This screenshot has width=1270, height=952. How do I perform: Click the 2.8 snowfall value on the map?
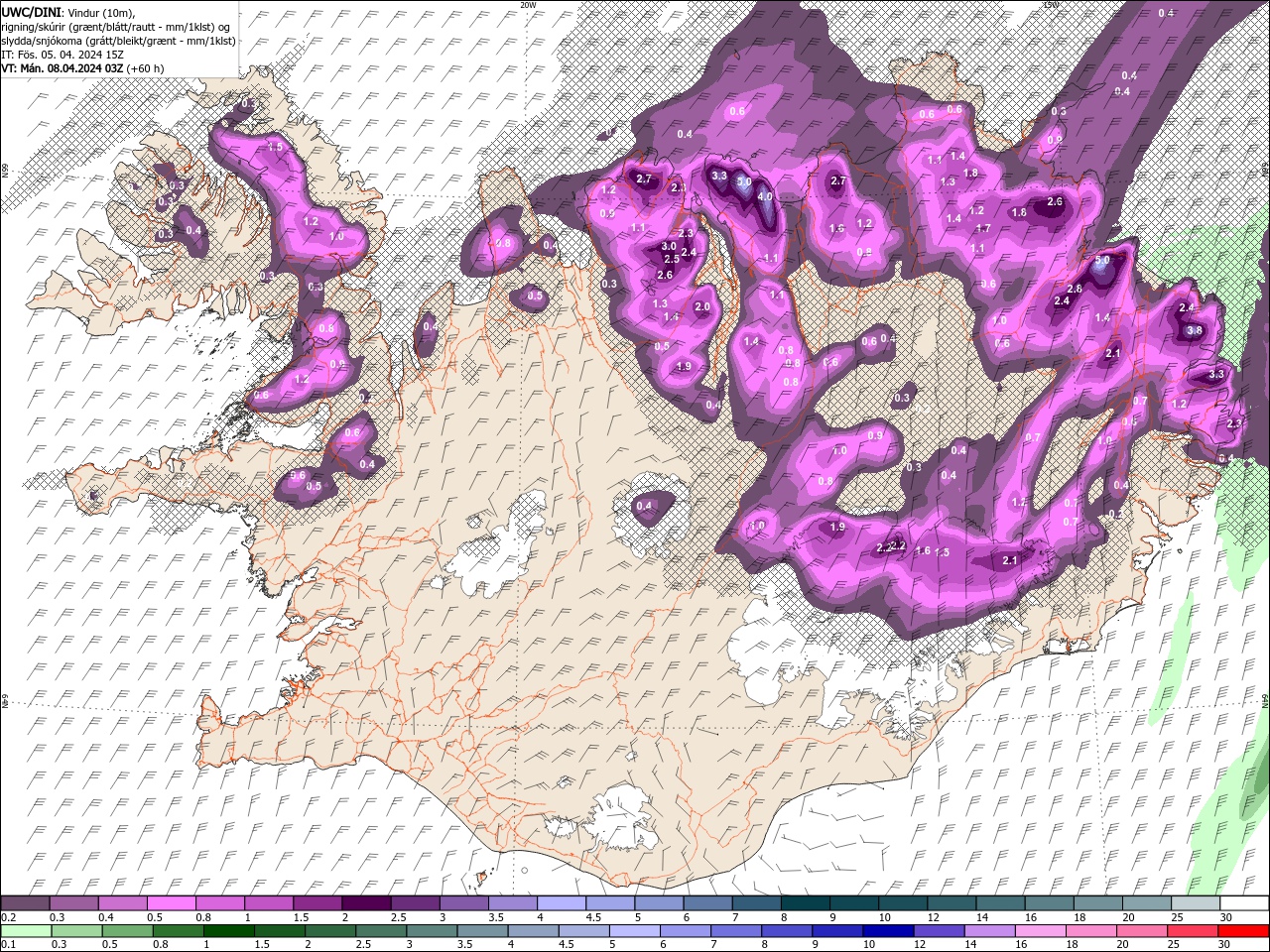[1075, 289]
